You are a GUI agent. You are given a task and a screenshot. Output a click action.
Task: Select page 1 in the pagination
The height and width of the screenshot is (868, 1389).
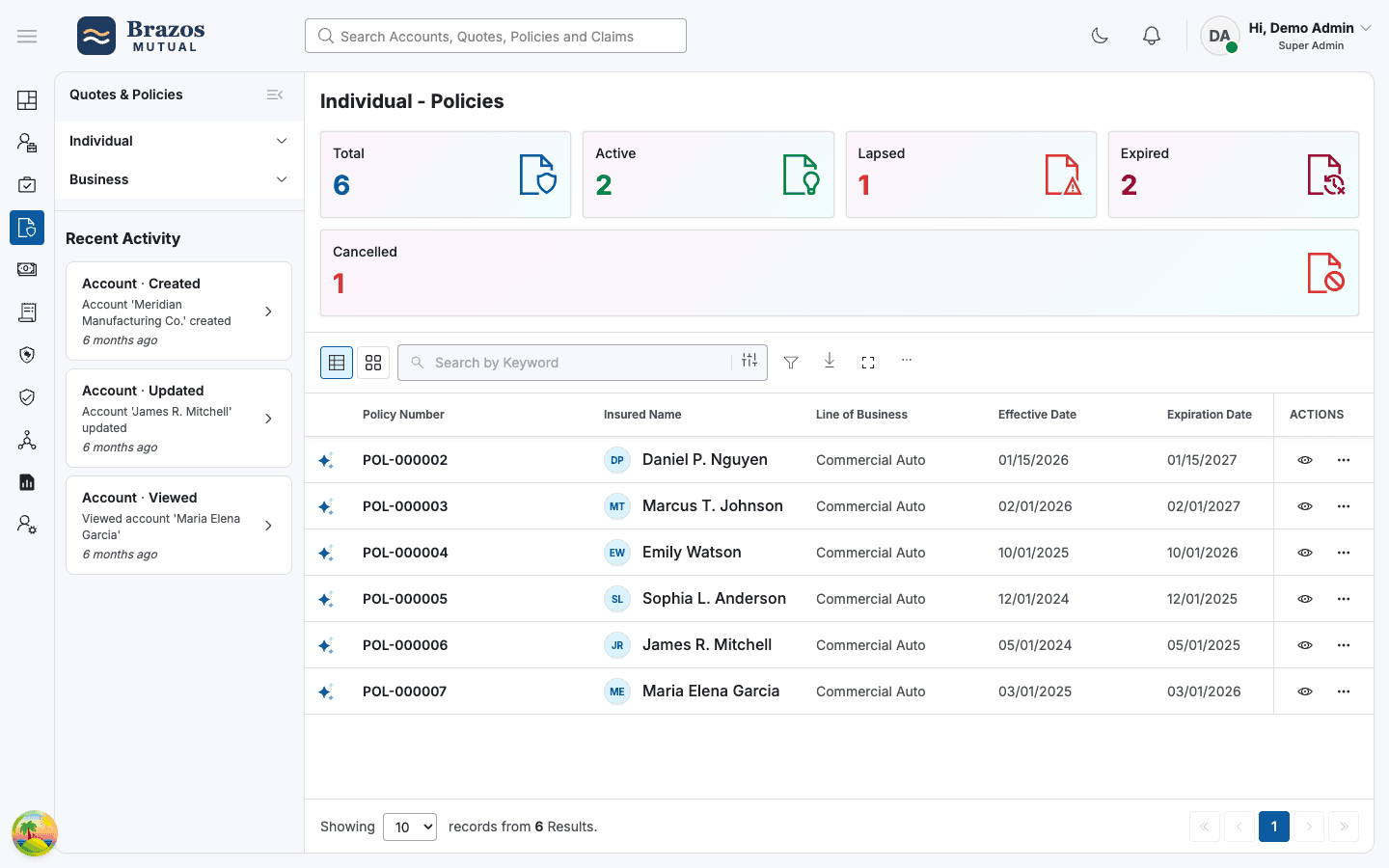coord(1274,827)
